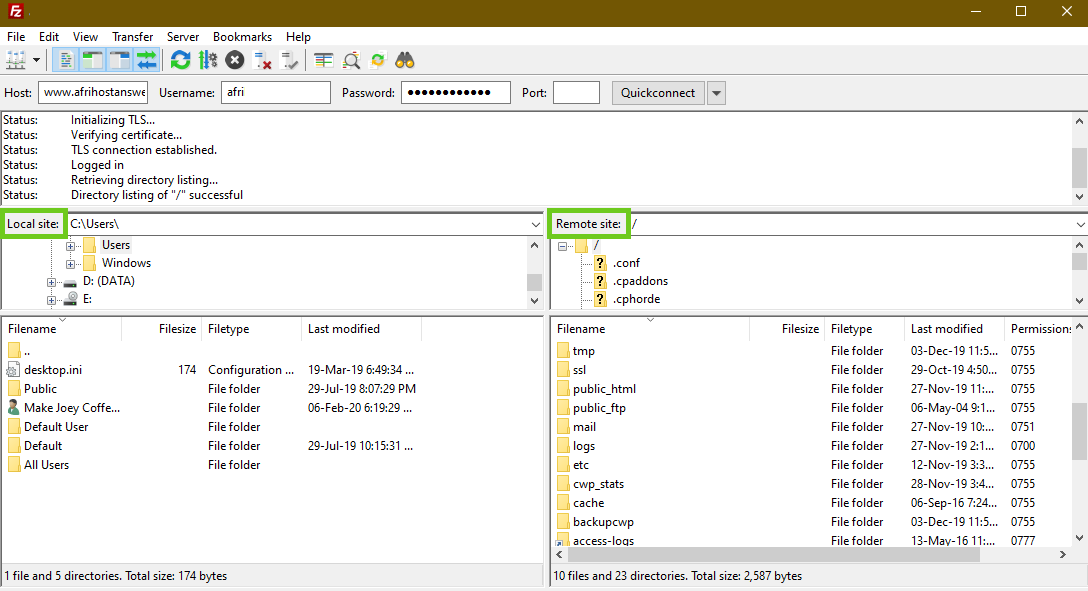Expand the D: (DATA) drive node

pos(52,282)
